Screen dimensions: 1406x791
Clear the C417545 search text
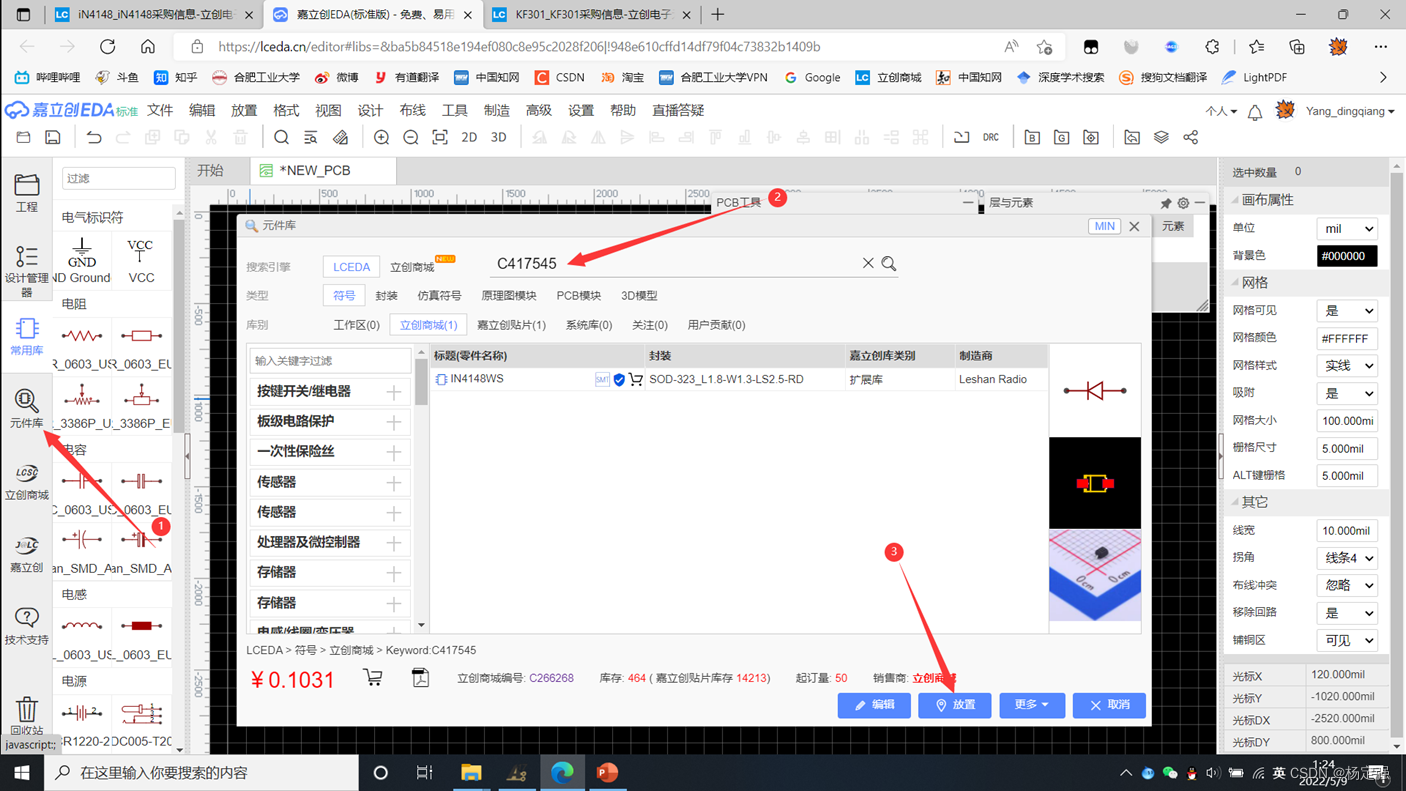pos(868,263)
